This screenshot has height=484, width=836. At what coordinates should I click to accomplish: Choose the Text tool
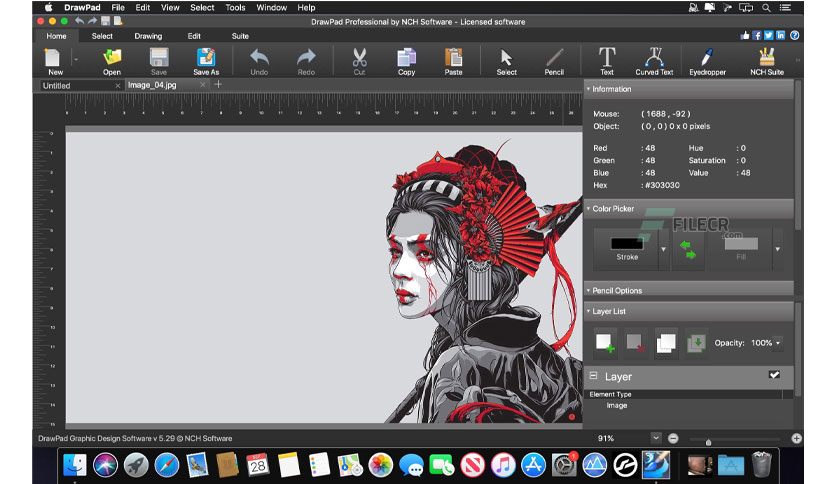click(607, 61)
